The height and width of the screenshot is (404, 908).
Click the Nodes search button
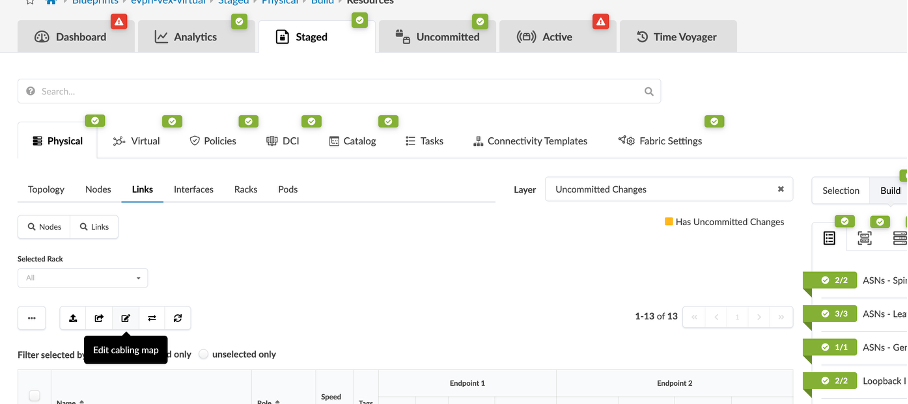tap(42, 227)
